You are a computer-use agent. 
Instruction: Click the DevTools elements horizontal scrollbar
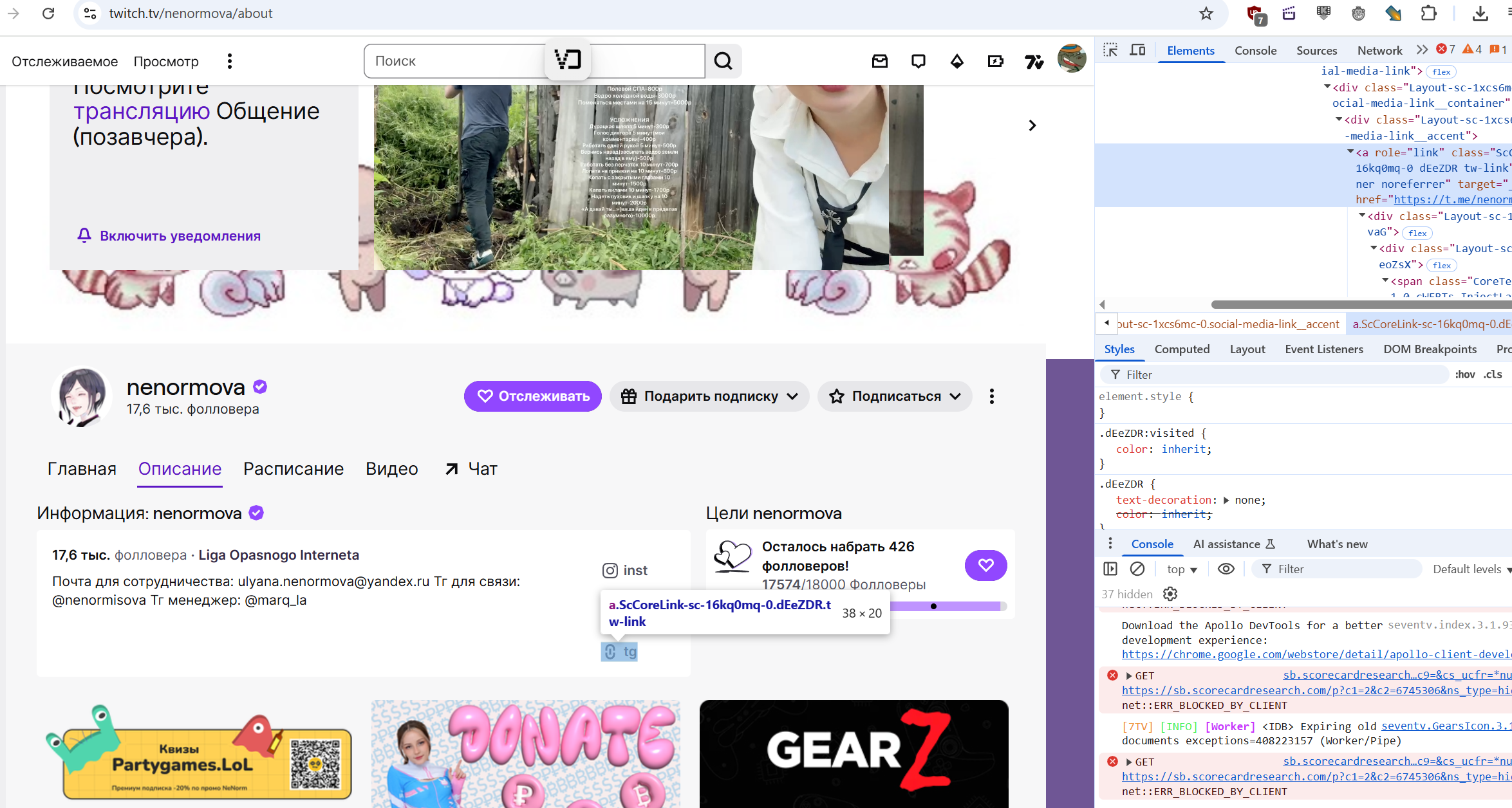point(1361,304)
